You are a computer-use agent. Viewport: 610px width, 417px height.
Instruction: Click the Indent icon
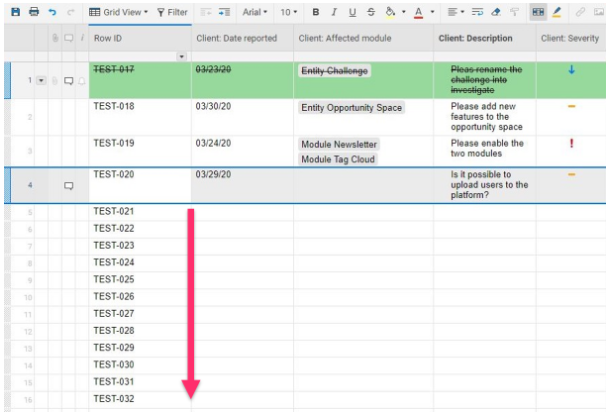pyautogui.click(x=224, y=12)
